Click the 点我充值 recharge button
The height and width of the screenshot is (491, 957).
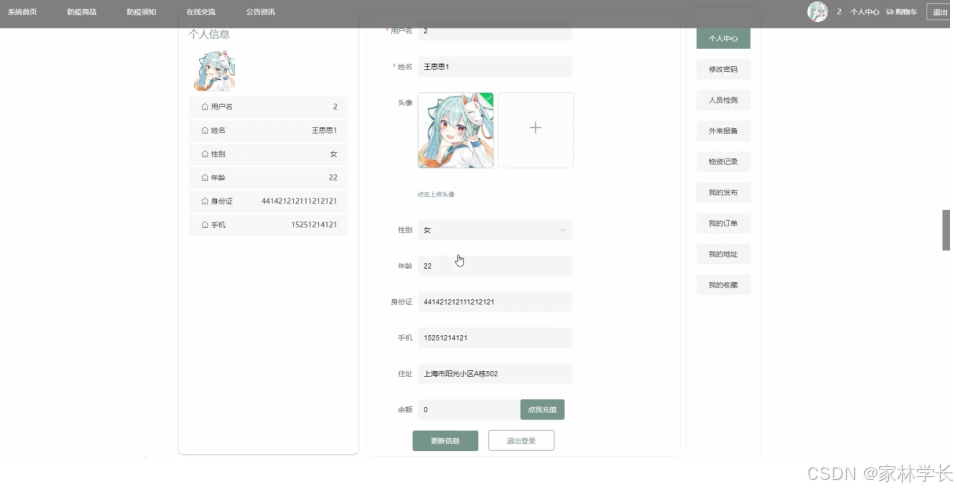(542, 410)
